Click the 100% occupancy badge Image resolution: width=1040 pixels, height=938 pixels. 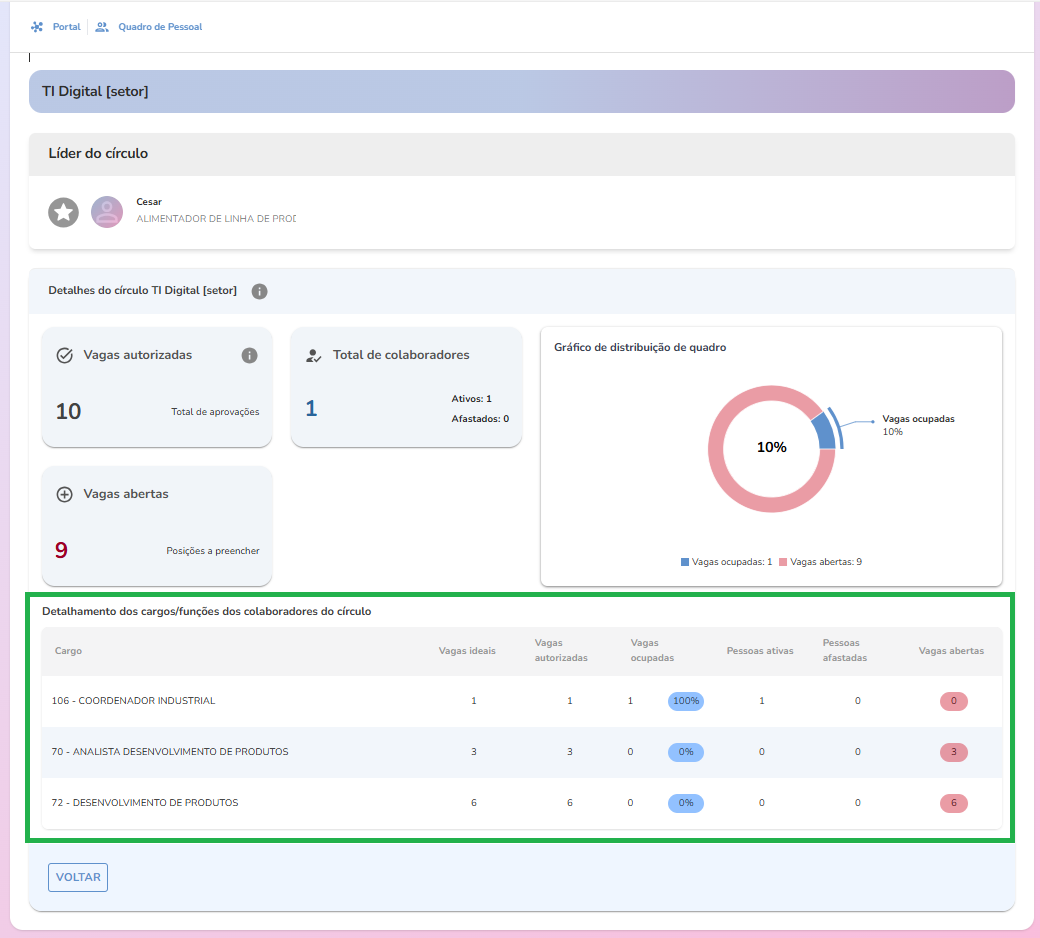(686, 701)
